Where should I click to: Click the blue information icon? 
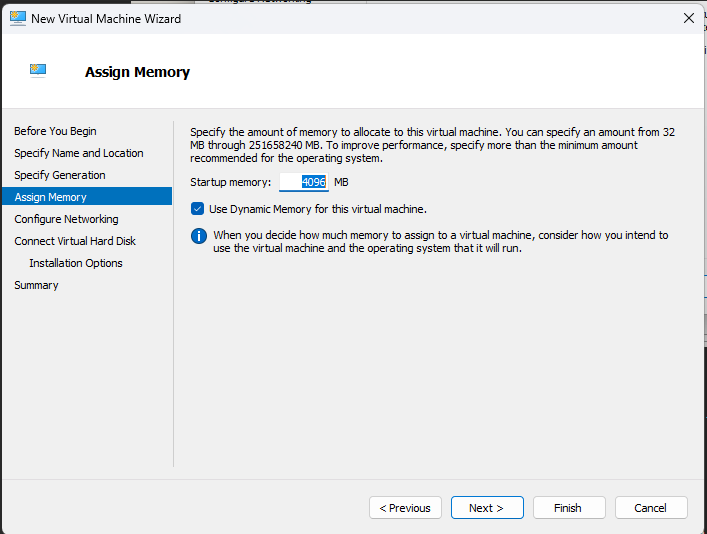click(x=198, y=236)
